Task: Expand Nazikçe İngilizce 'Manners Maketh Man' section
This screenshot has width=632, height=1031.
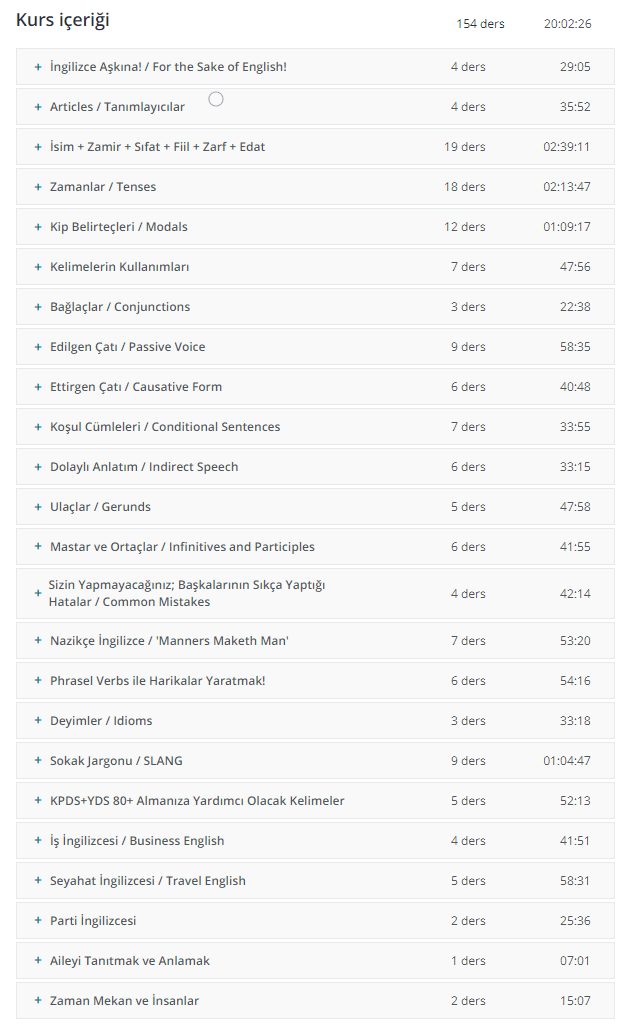Action: coord(315,640)
